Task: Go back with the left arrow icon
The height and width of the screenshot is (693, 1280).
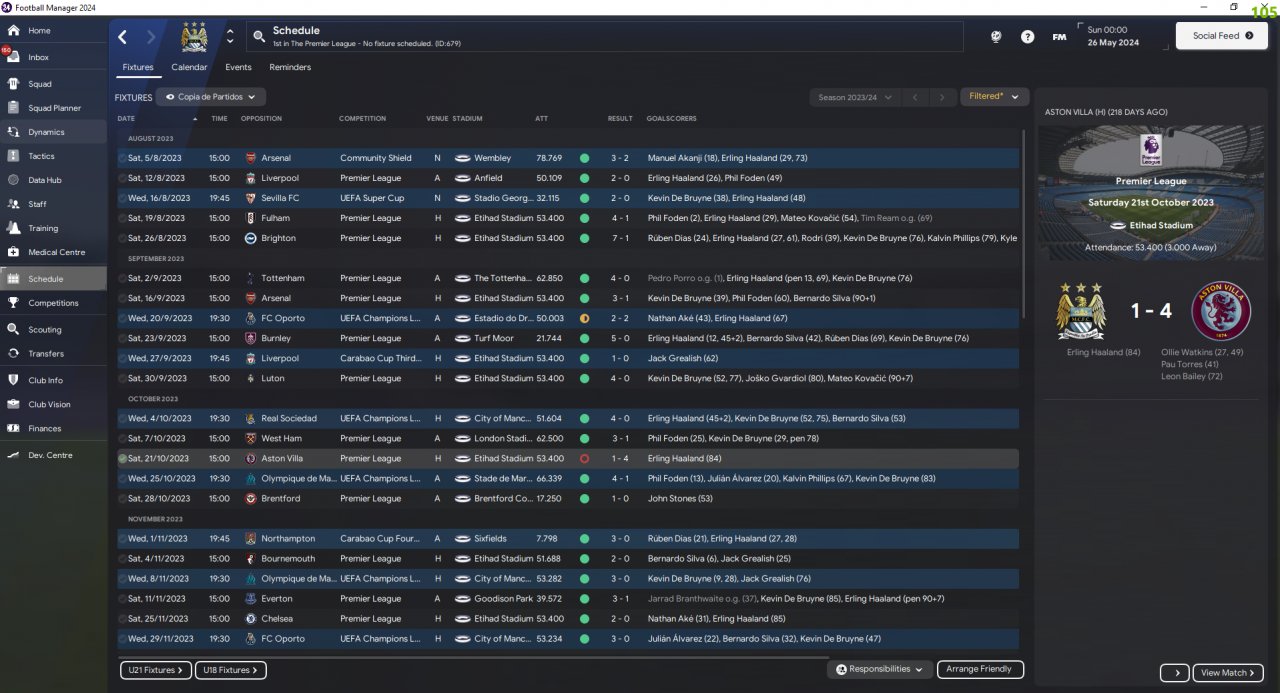Action: pyautogui.click(x=123, y=37)
